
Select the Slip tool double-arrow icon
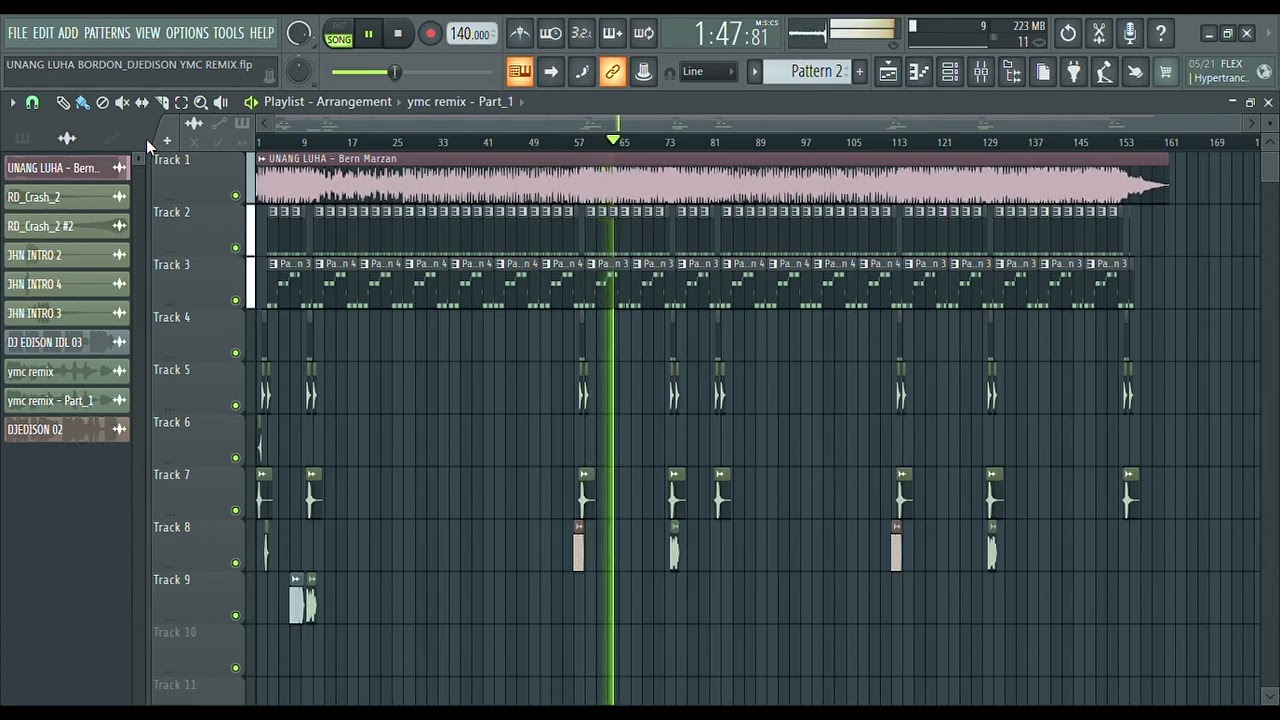click(x=142, y=102)
